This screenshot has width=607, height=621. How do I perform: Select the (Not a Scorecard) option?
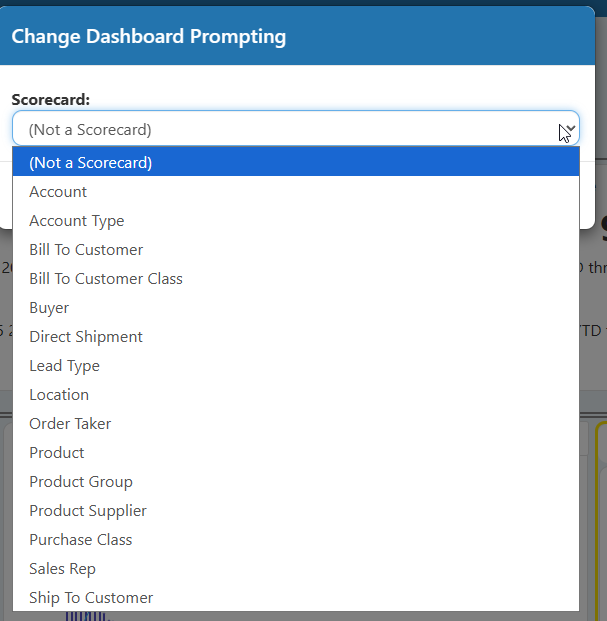pyautogui.click(x=296, y=162)
